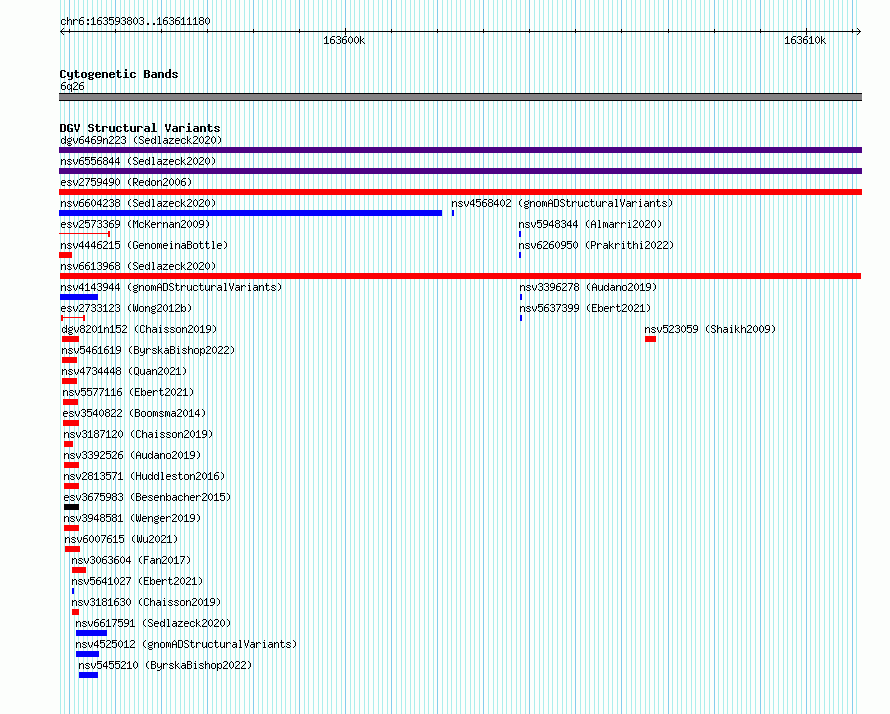Viewport: 890px width, 714px height.
Task: Click the blue bar under nsv4525012
Action: (x=87, y=654)
